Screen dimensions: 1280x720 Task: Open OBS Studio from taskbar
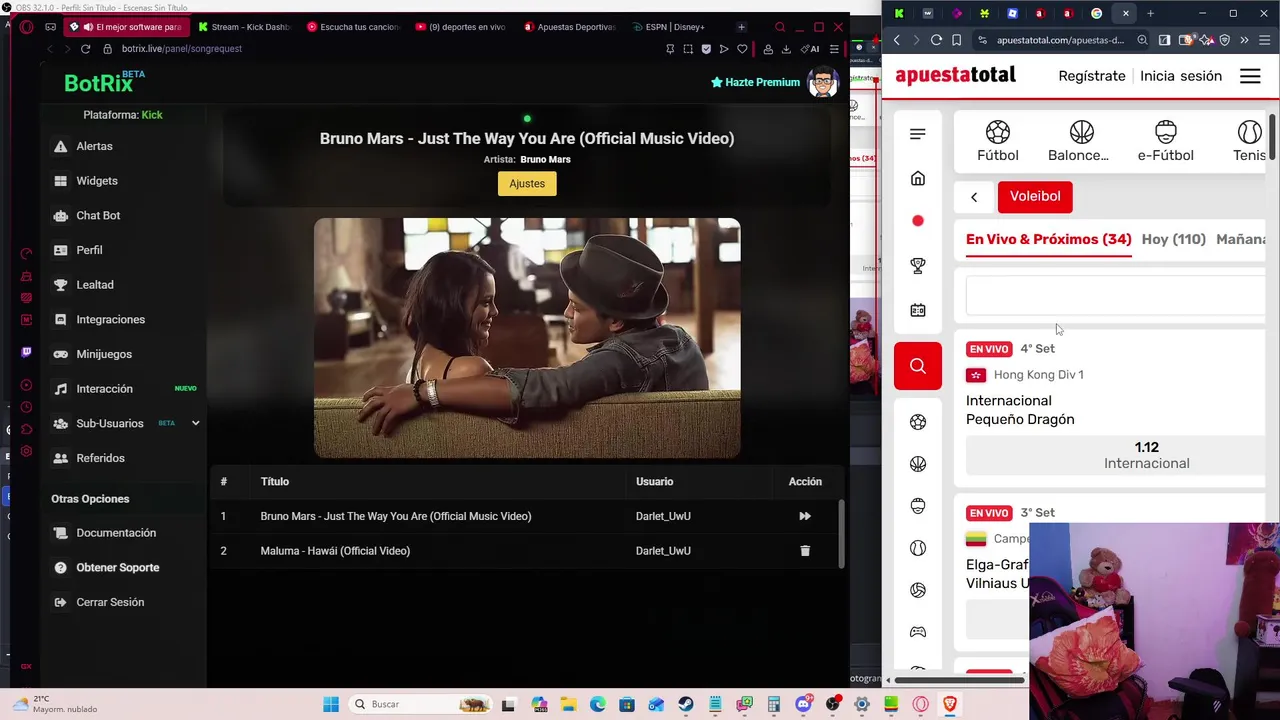[x=833, y=704]
